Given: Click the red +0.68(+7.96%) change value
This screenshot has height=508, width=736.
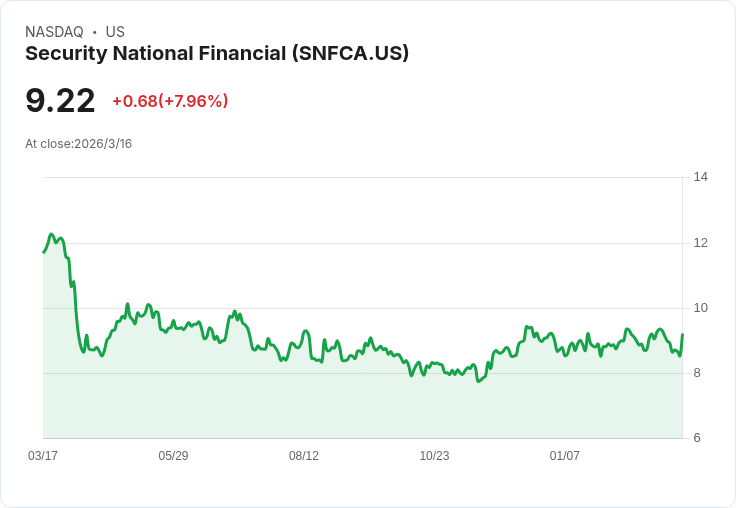Looking at the screenshot, I should pyautogui.click(x=170, y=101).
